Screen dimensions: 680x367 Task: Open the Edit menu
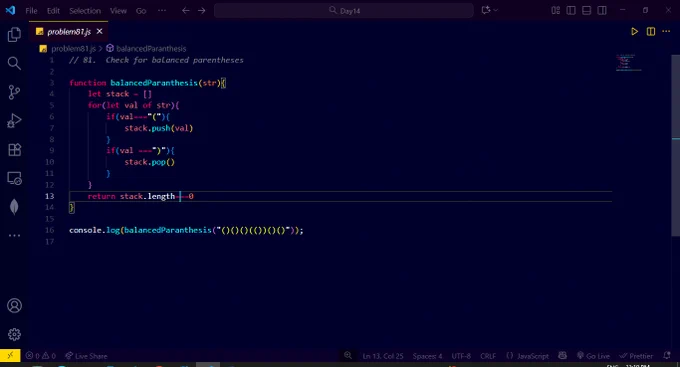(x=53, y=11)
